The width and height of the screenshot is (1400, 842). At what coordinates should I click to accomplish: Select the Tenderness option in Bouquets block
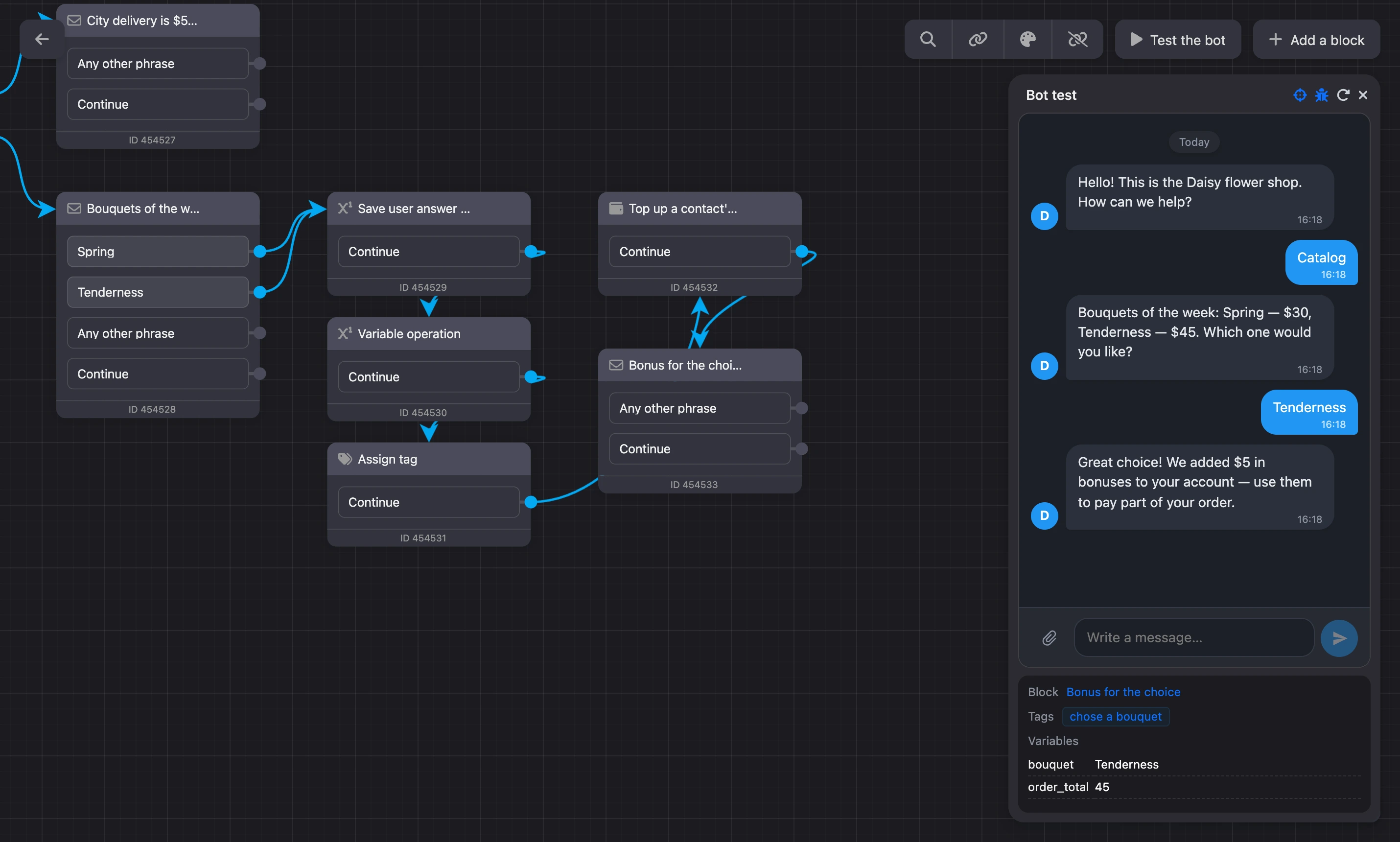[158, 292]
